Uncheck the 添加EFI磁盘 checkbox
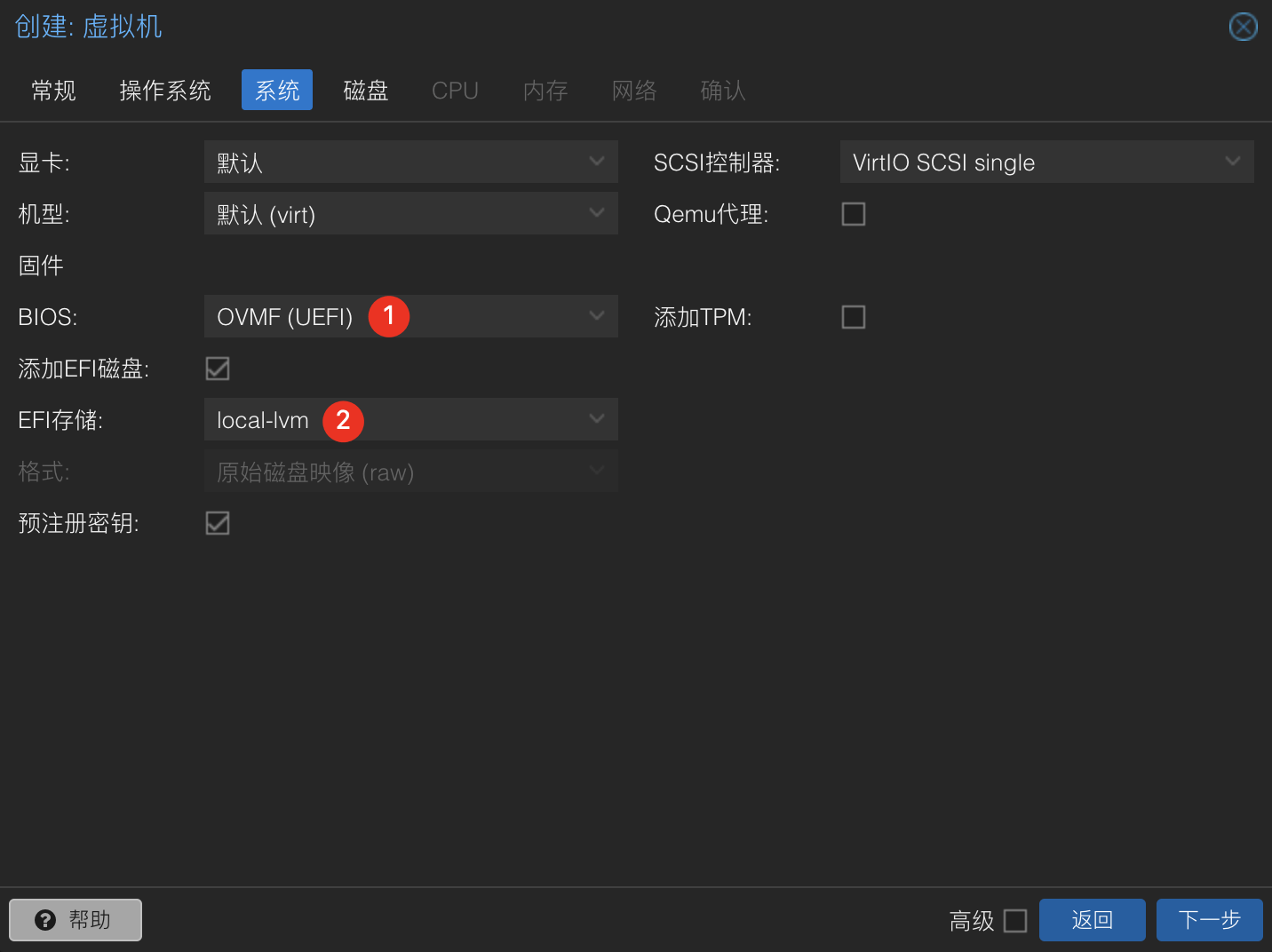Viewport: 1272px width, 952px height. tap(217, 368)
